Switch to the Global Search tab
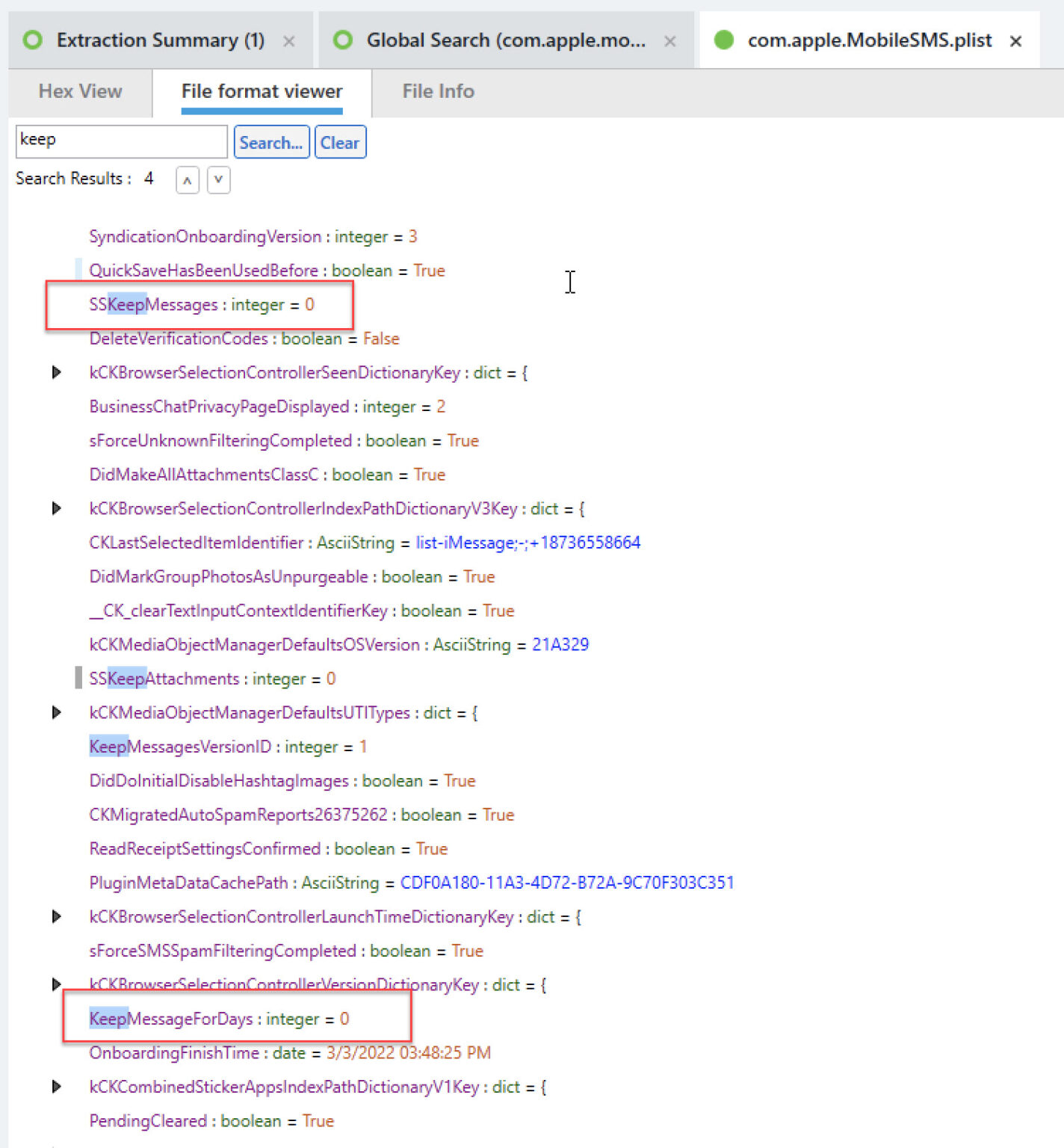1064x1148 pixels. coord(506,40)
